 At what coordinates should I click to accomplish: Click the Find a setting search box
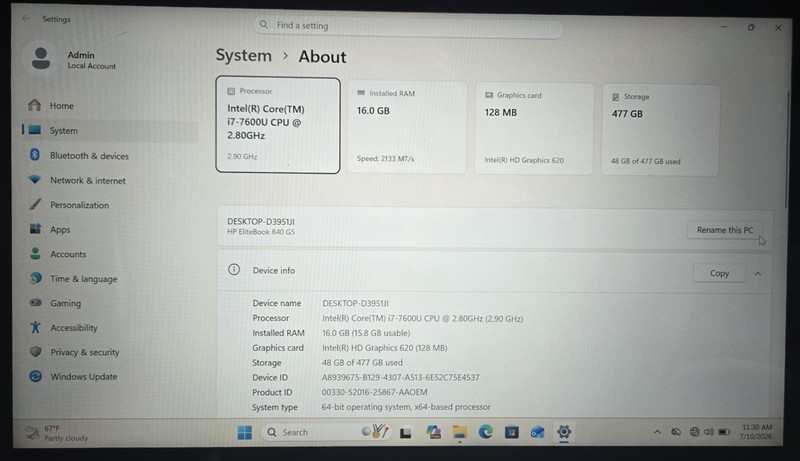coord(408,25)
